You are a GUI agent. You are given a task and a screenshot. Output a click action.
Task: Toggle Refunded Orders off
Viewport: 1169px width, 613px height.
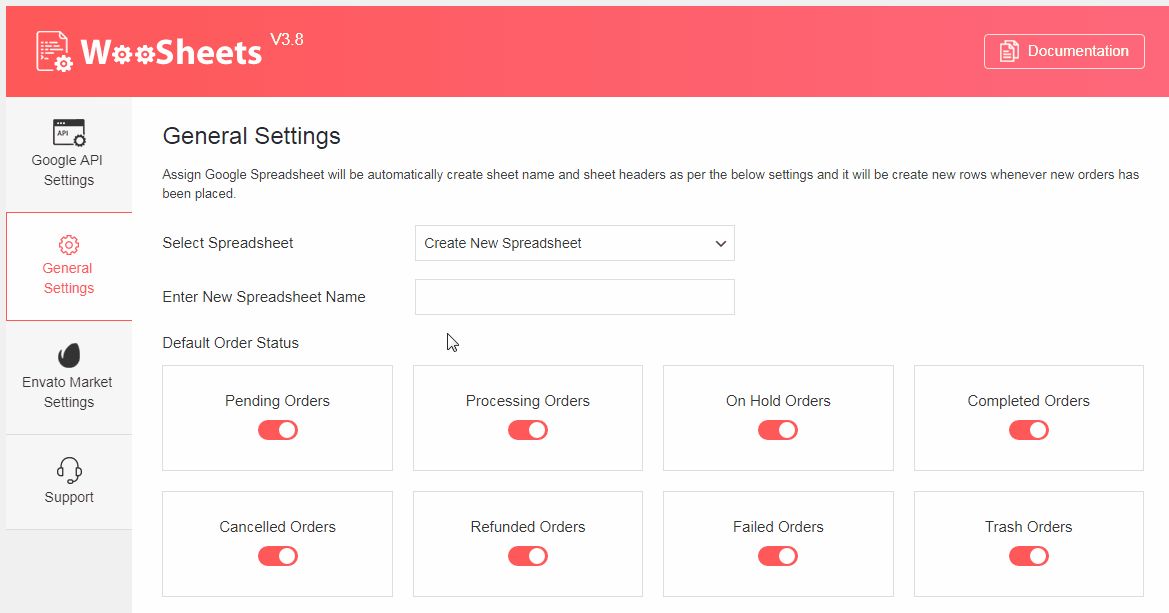[x=528, y=556]
